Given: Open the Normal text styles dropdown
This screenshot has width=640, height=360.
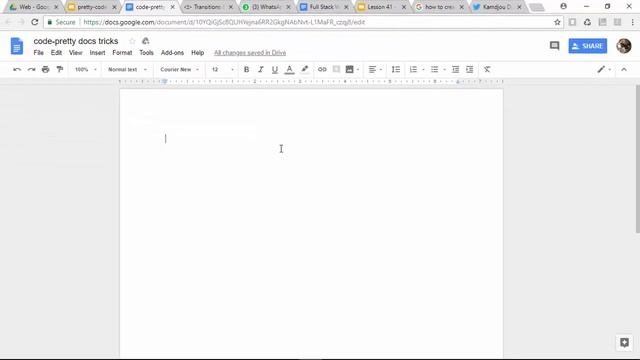Looking at the screenshot, I should tap(127, 69).
